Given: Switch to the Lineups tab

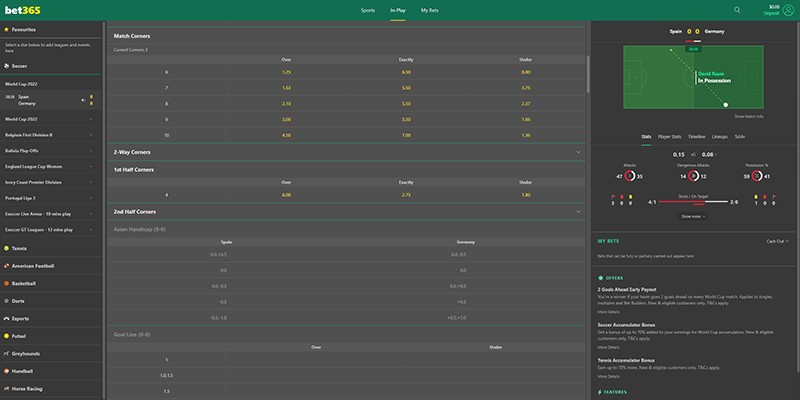Looking at the screenshot, I should (x=719, y=137).
